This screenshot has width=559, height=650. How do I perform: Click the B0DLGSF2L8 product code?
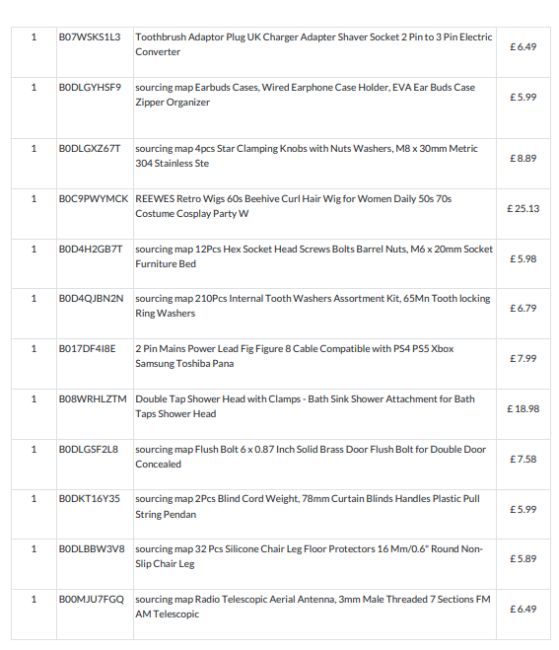tap(88, 449)
